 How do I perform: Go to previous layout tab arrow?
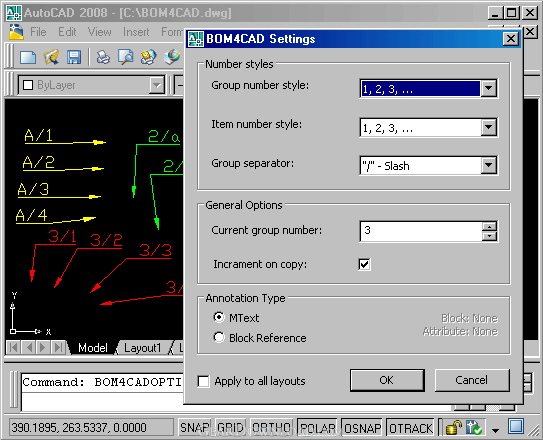click(x=29, y=347)
